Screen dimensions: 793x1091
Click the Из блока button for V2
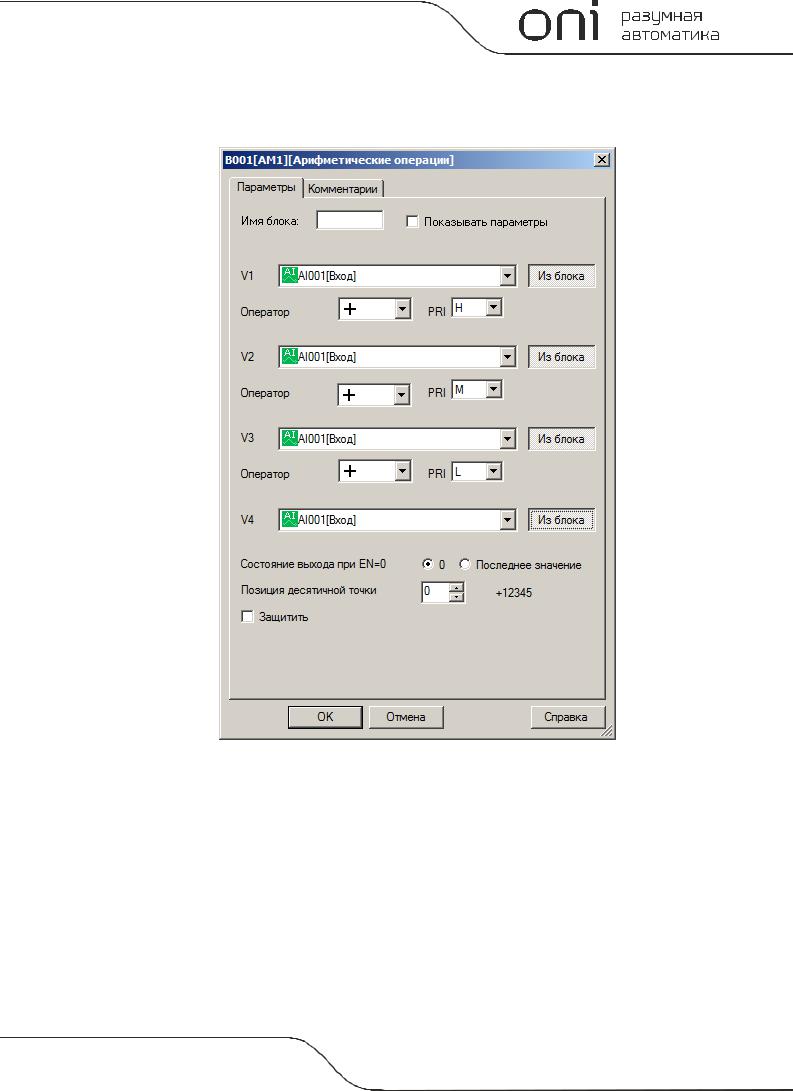(x=561, y=357)
